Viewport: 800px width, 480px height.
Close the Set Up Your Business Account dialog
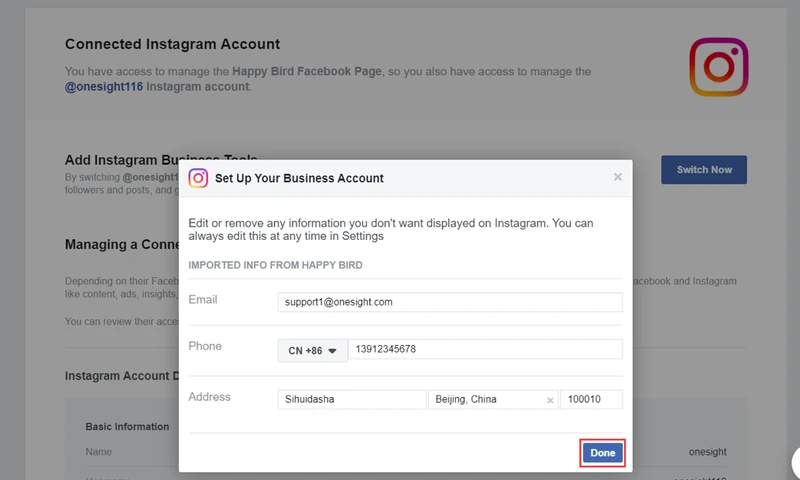tap(617, 177)
